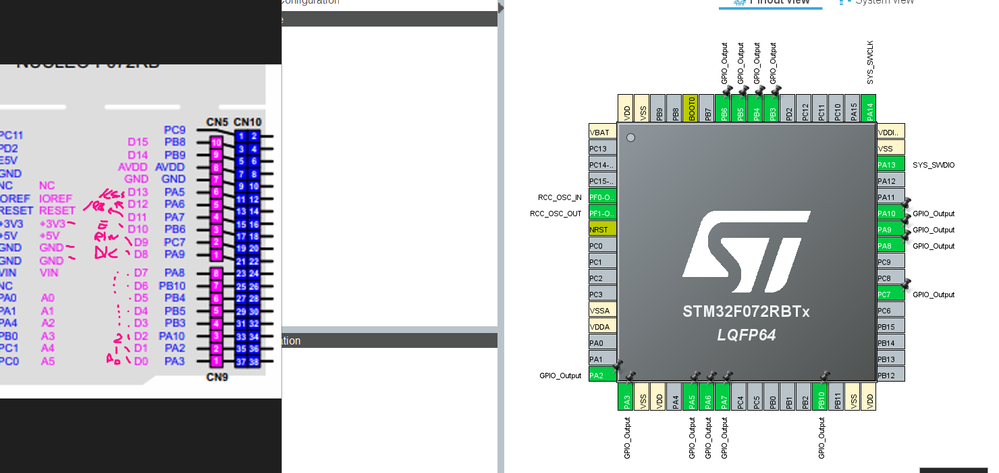Click the PA3 pin on the chip
Viewport: 999px width, 473px height.
(x=626, y=396)
